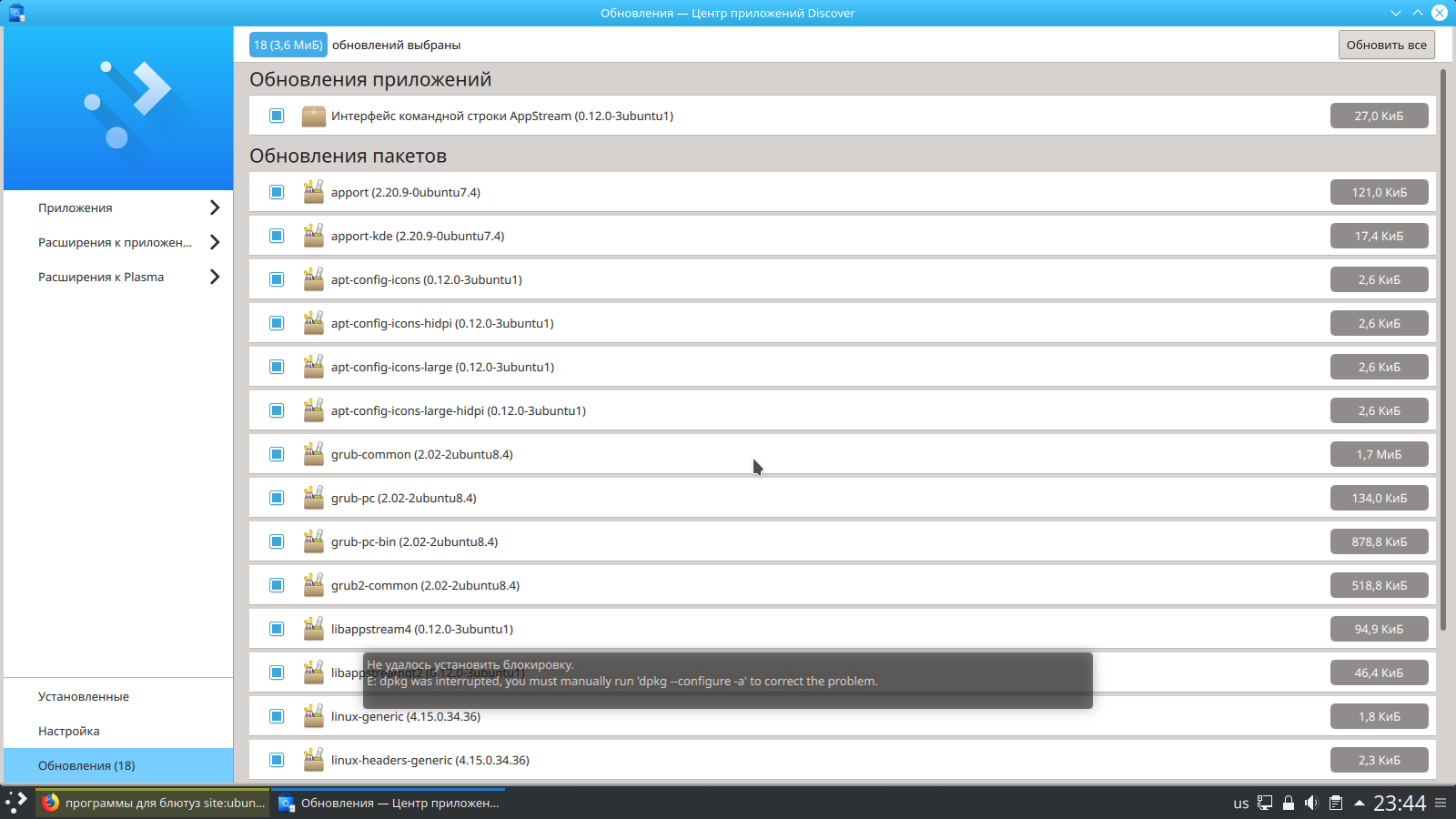The image size is (1456, 819).
Task: Open the Расширения к приложен... category
Action: (x=118, y=242)
